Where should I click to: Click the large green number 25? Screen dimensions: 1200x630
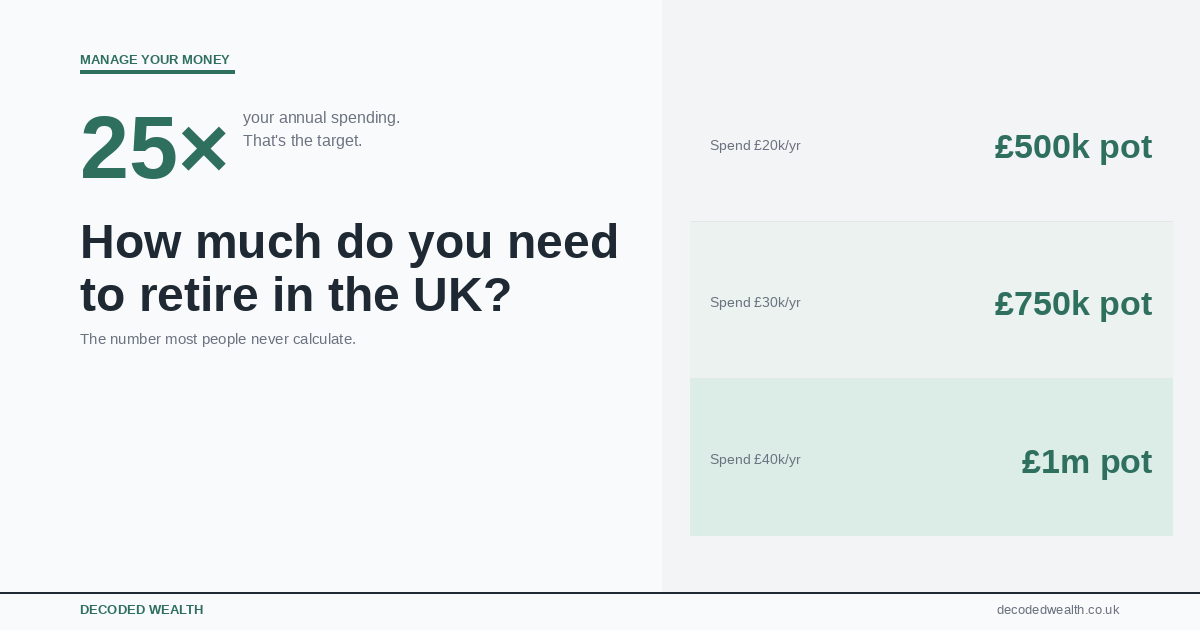(x=128, y=149)
